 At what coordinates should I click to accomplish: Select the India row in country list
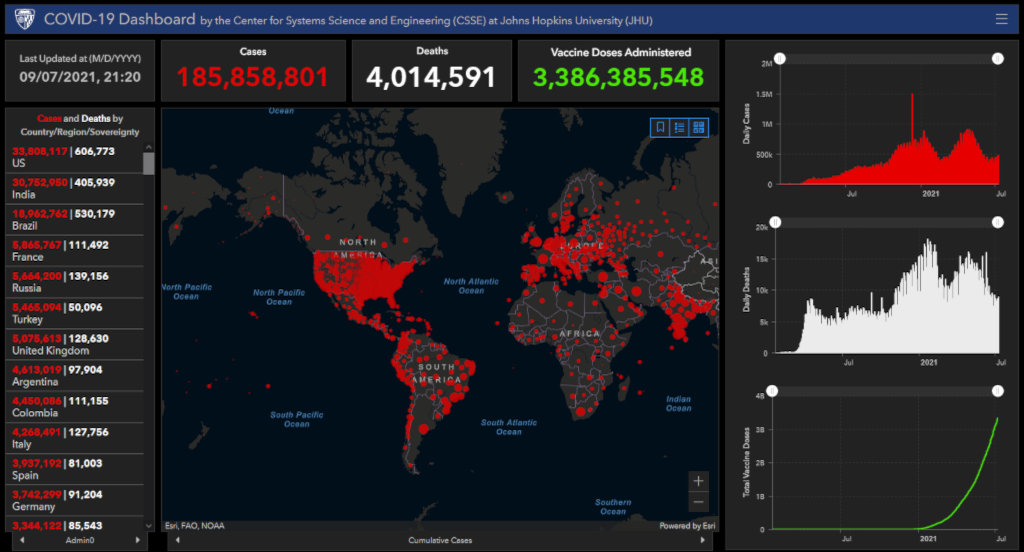tap(74, 189)
